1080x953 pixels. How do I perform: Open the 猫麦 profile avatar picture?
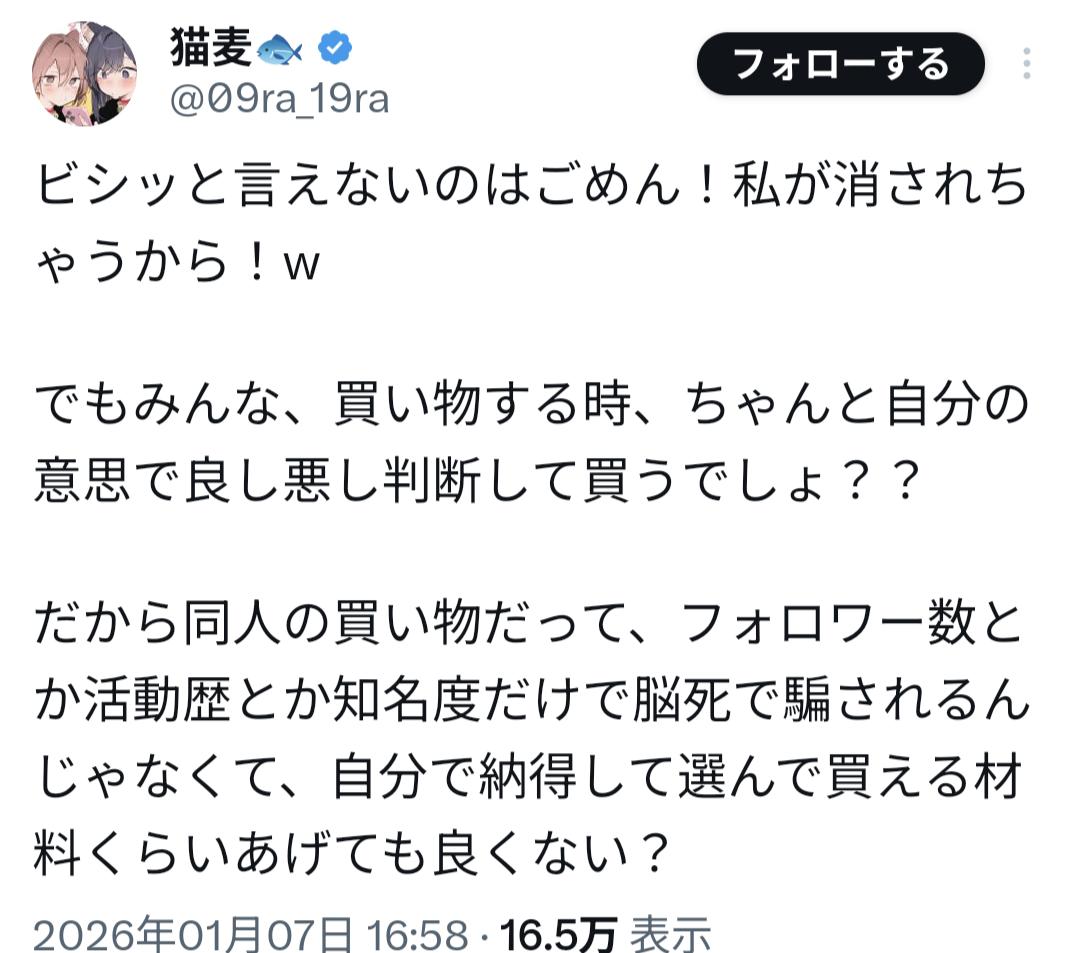[x=85, y=73]
